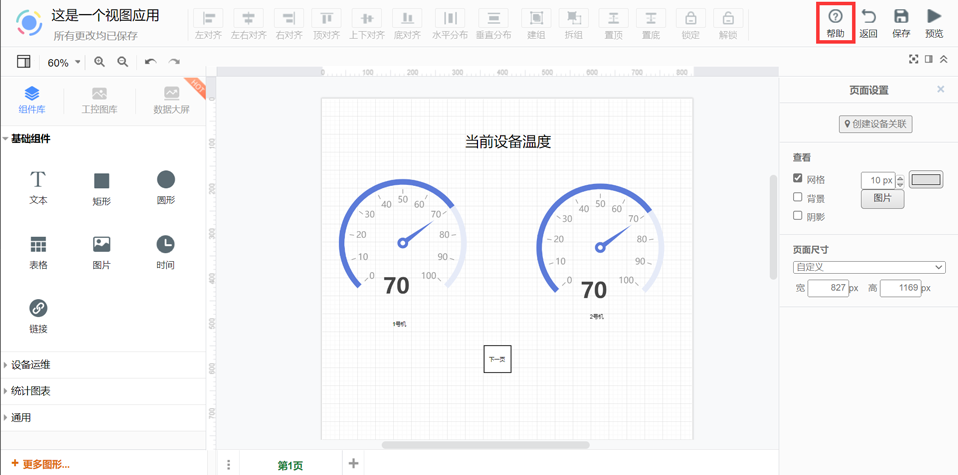Click the 创建设备关联 button
The image size is (958, 475).
click(875, 124)
